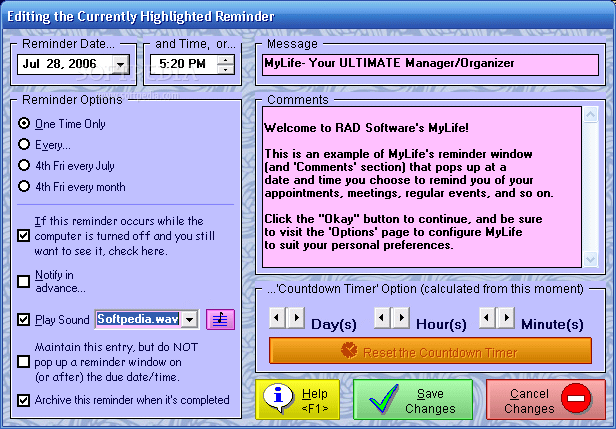Select 4th Fri every month option
Image resolution: width=616 pixels, height=429 pixels.
(24, 186)
